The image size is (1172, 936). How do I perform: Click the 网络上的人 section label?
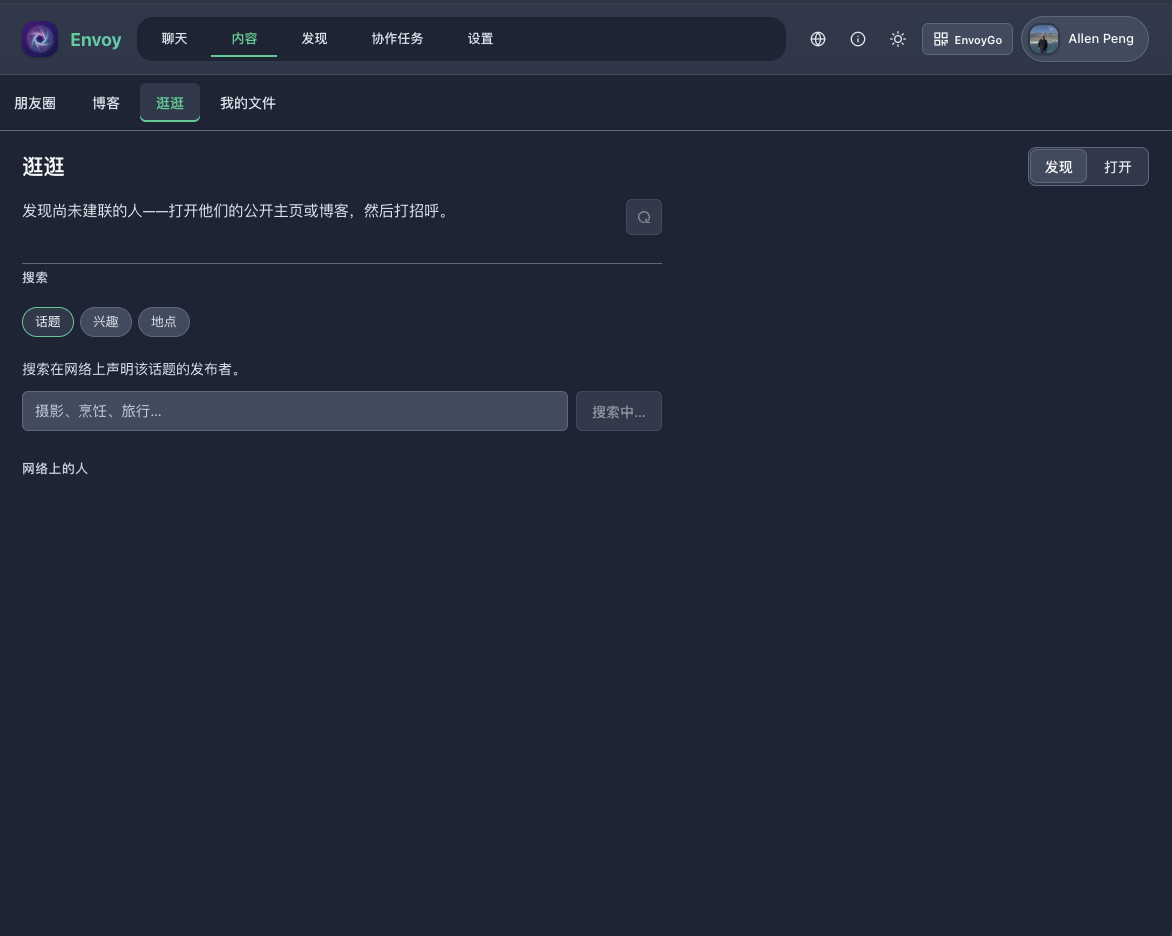click(x=55, y=469)
